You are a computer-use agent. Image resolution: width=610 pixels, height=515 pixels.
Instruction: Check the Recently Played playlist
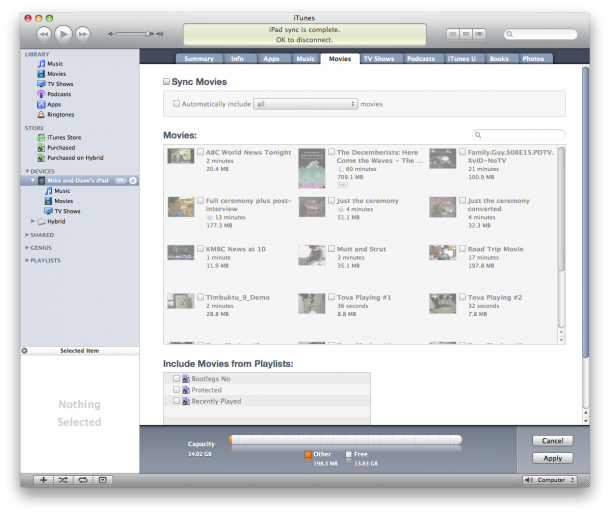point(176,401)
